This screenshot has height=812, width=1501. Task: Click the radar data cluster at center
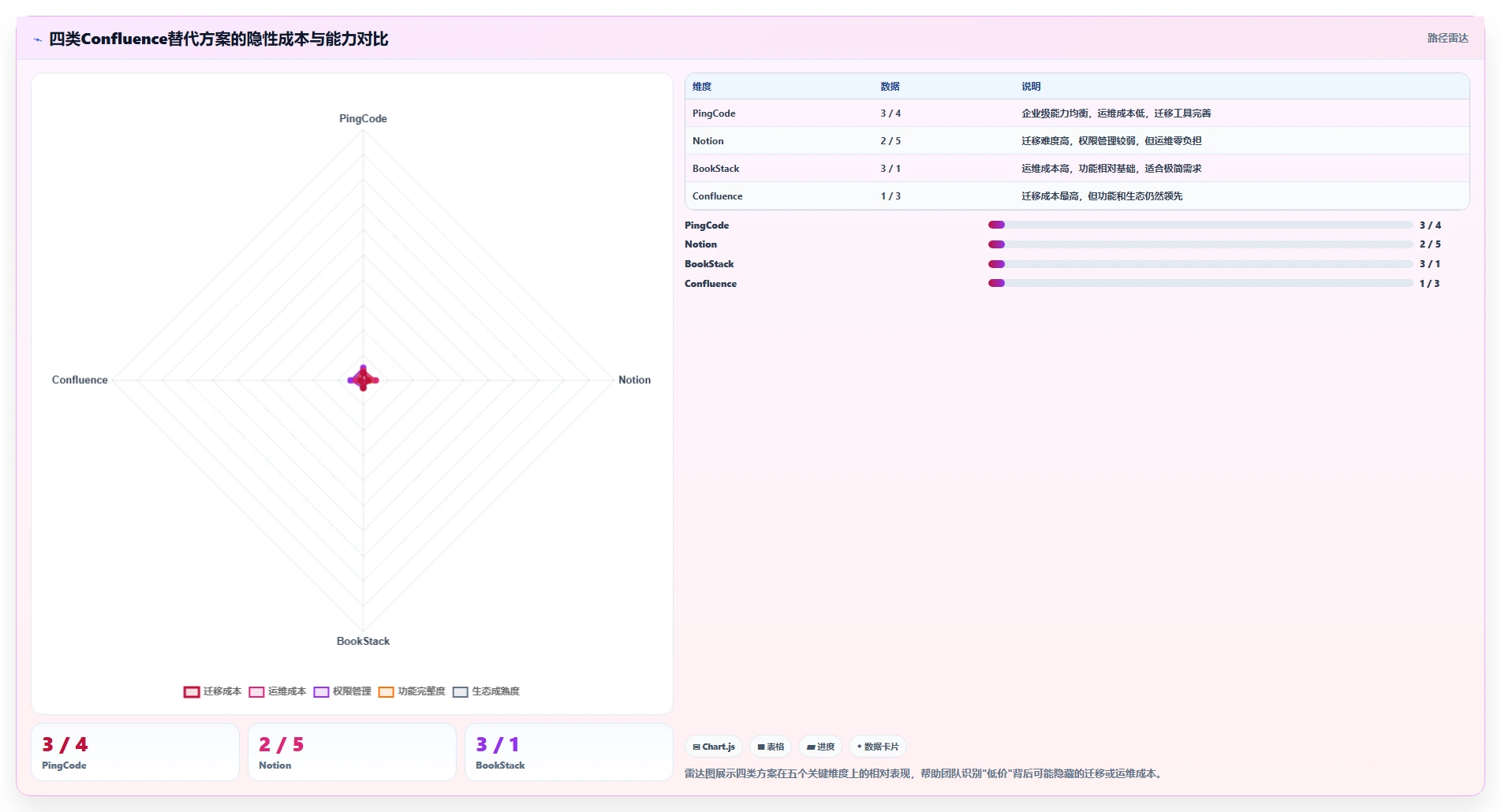[363, 379]
